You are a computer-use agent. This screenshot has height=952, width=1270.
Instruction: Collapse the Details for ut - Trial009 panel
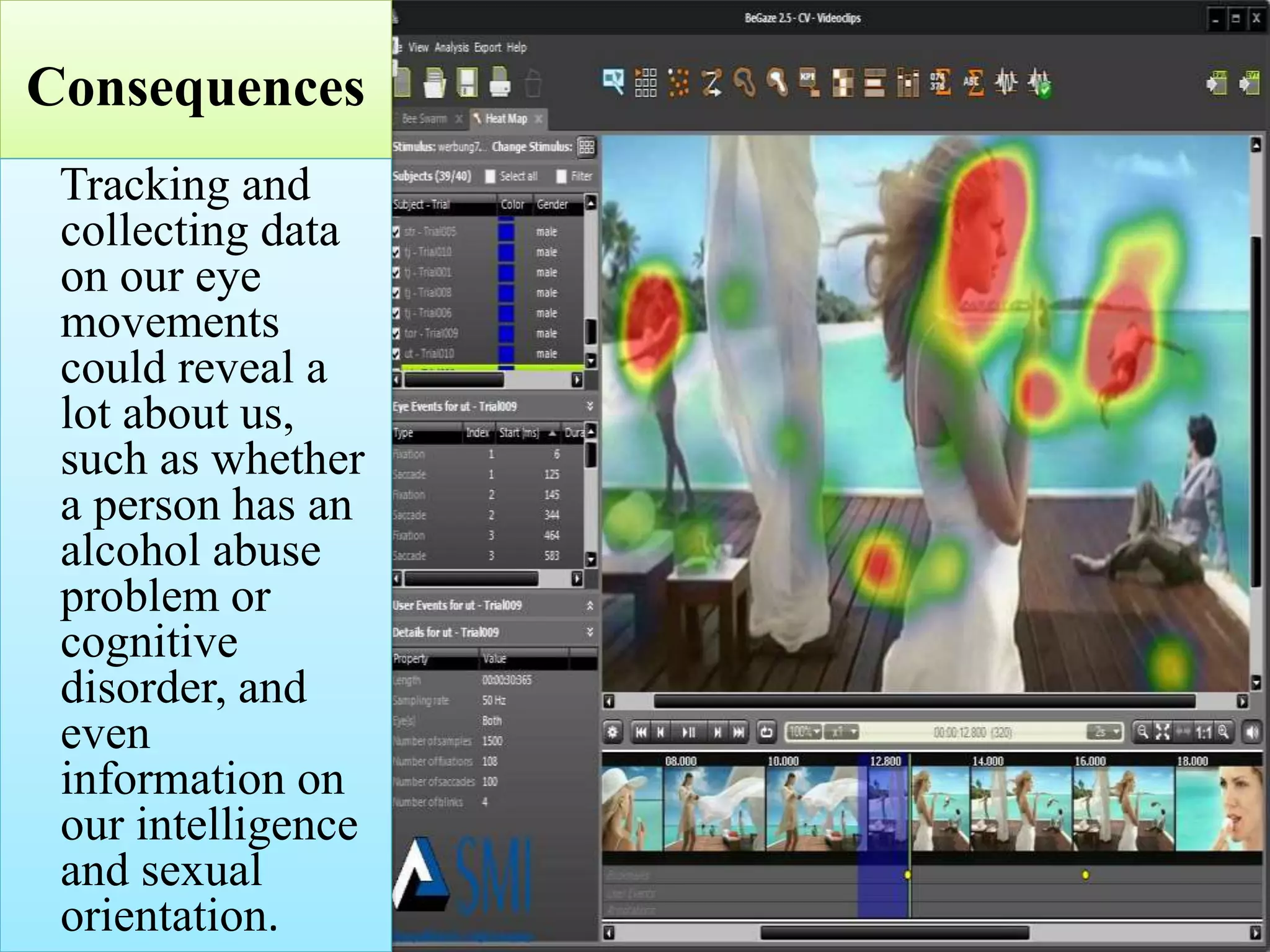coord(590,632)
